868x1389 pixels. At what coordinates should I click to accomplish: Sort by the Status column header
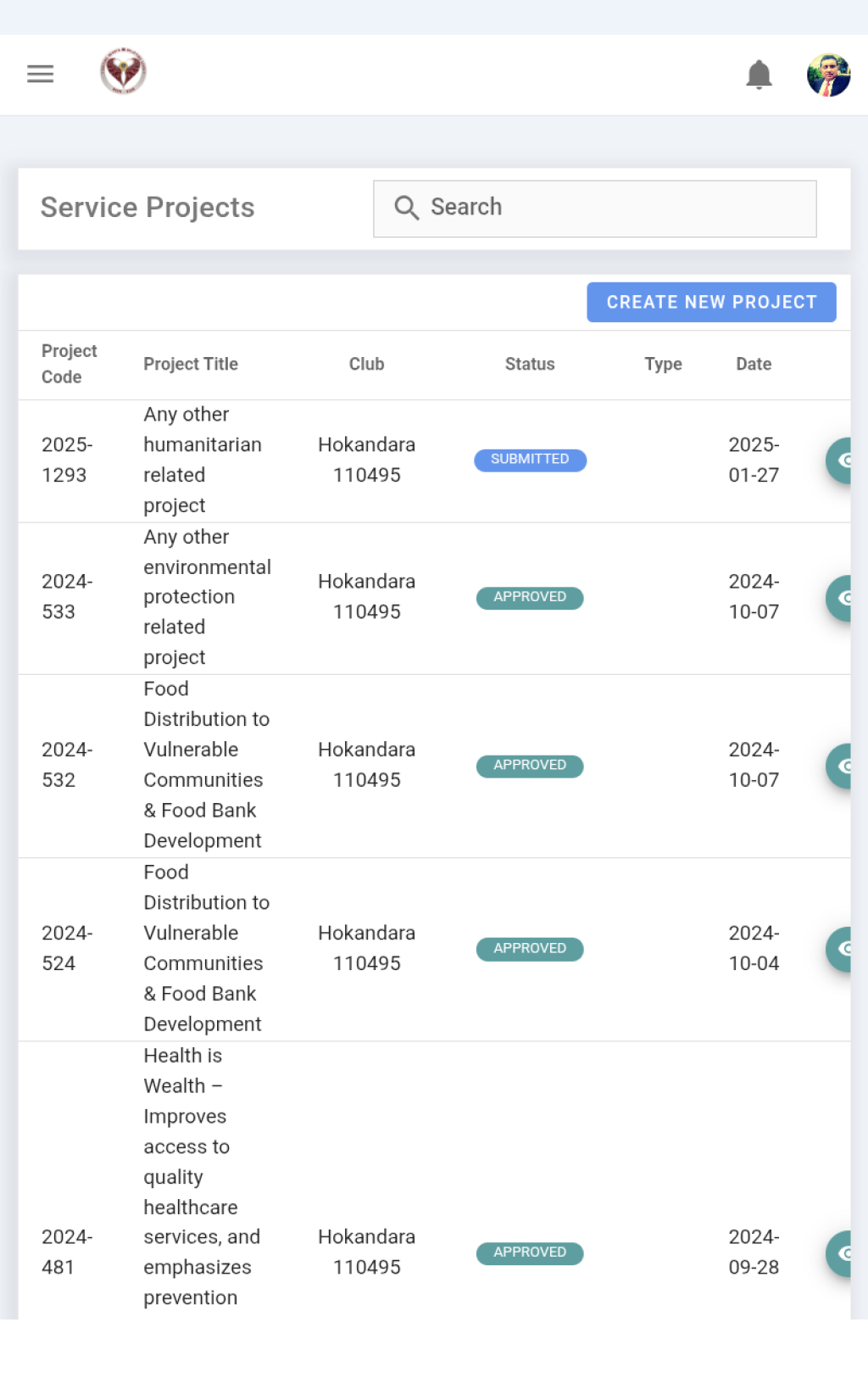(x=530, y=364)
